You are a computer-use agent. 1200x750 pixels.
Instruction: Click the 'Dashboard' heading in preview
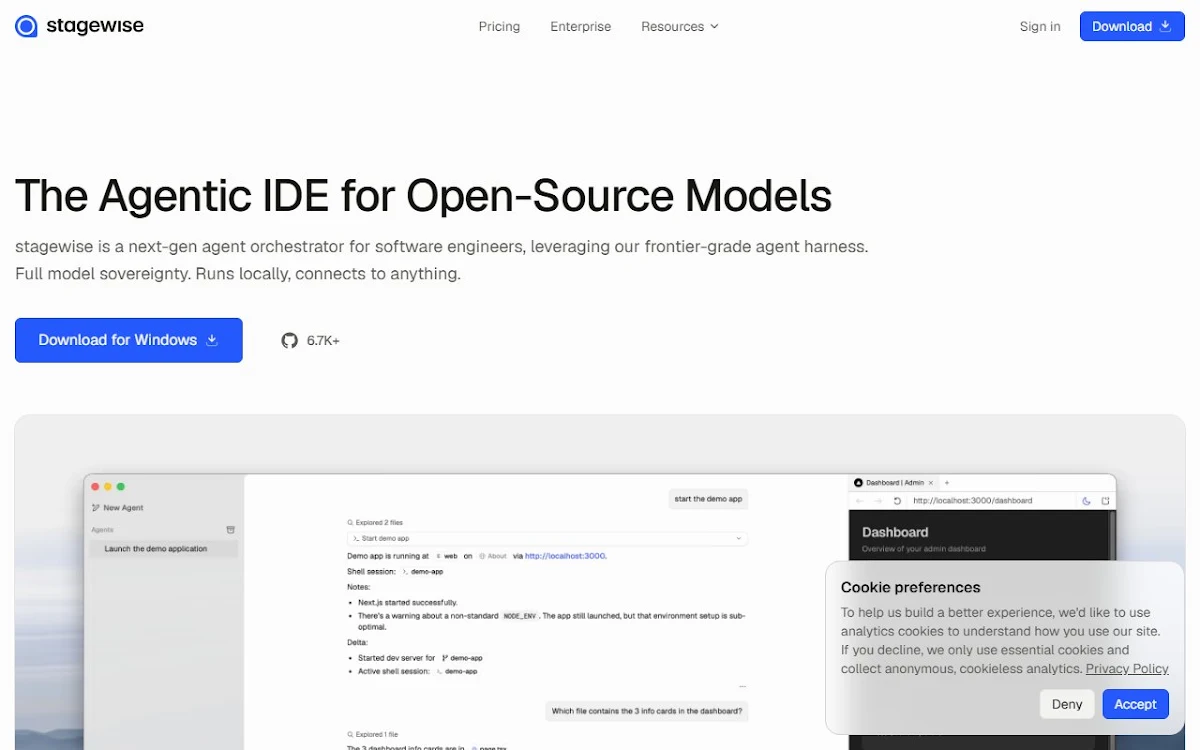click(x=895, y=532)
